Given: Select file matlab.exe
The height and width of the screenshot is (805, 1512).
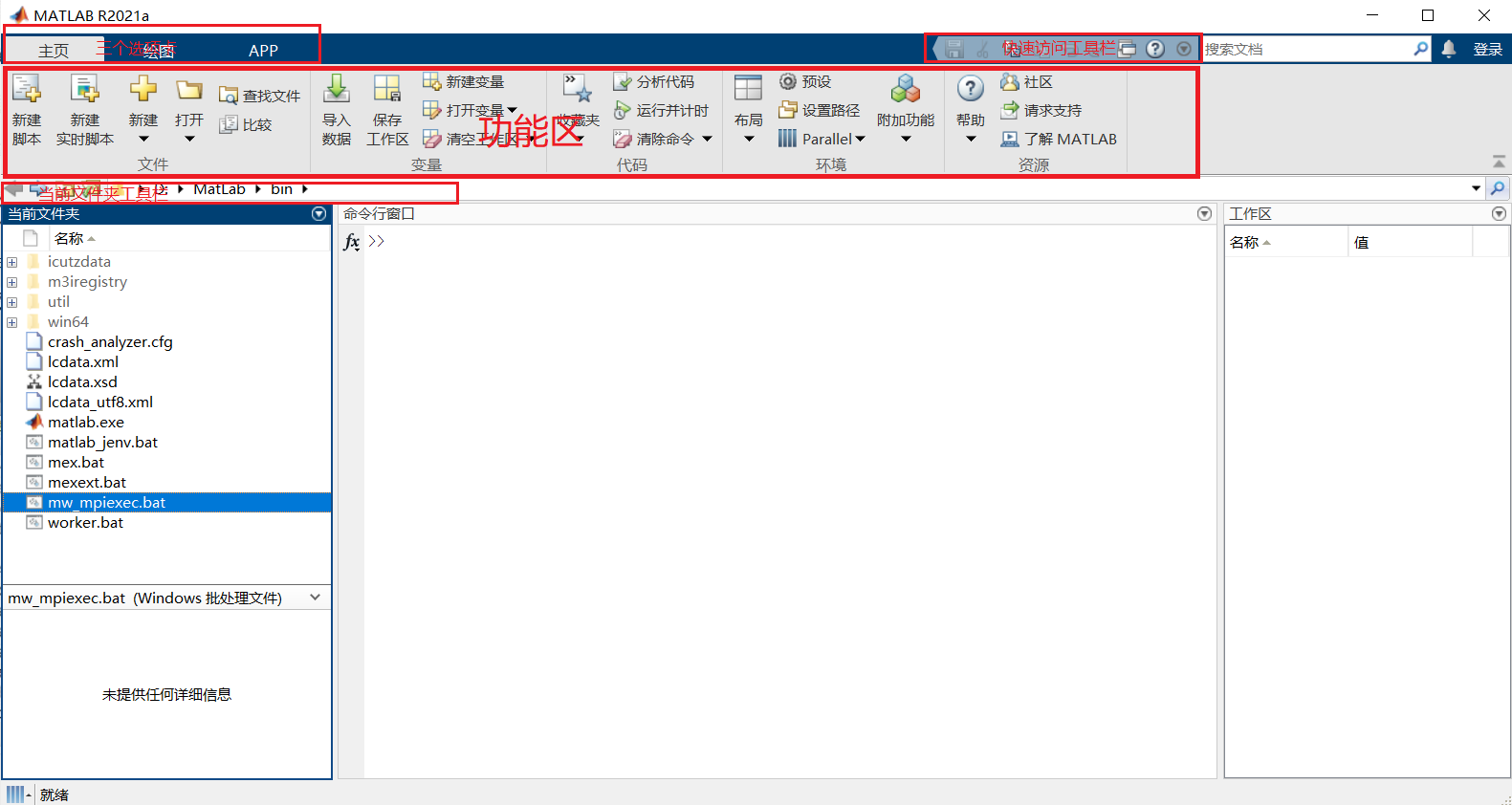Looking at the screenshot, I should pos(86,423).
